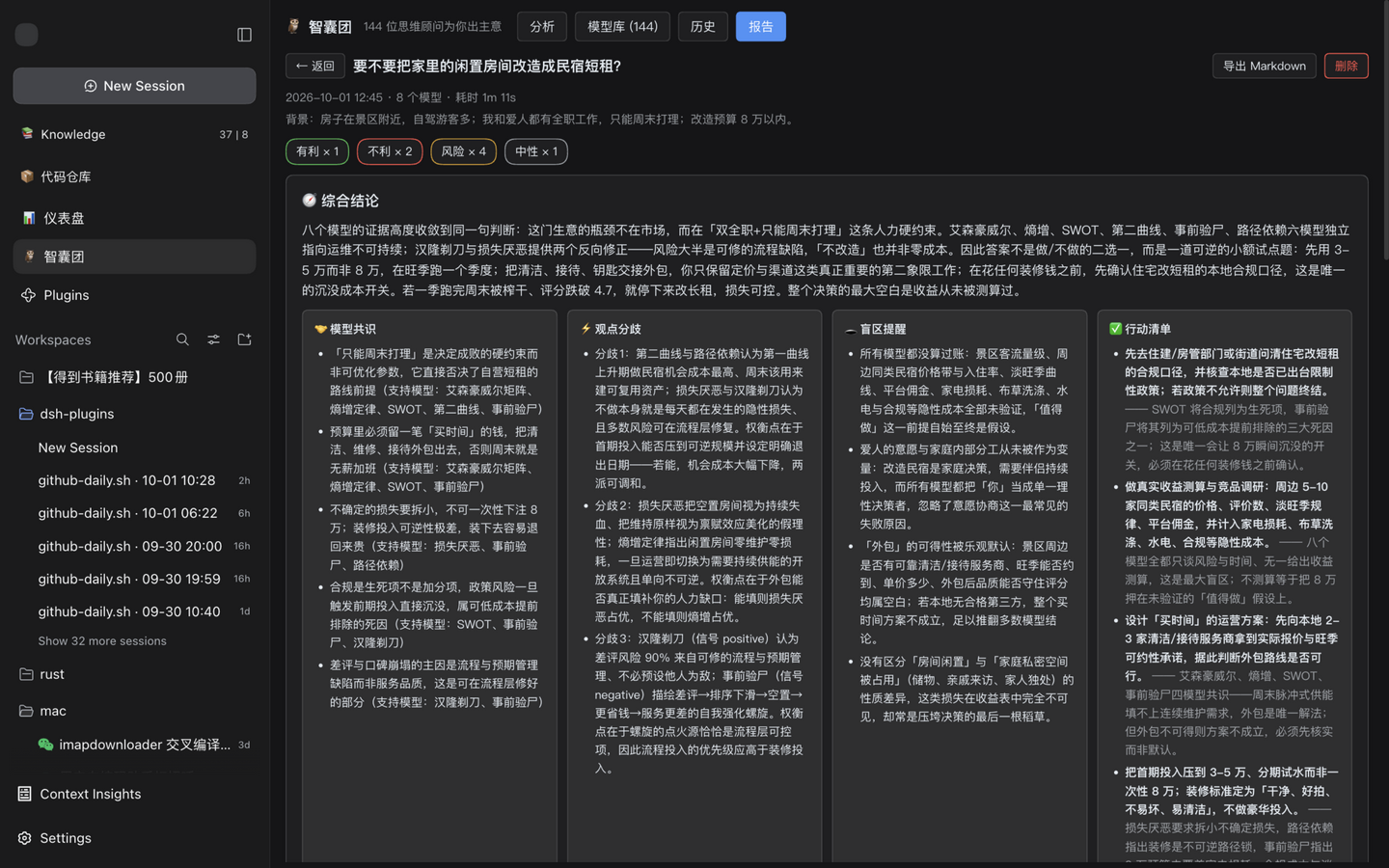Open session github-daily.sh · 09-30 19:59
The width and height of the screenshot is (1389, 868).
point(134,579)
